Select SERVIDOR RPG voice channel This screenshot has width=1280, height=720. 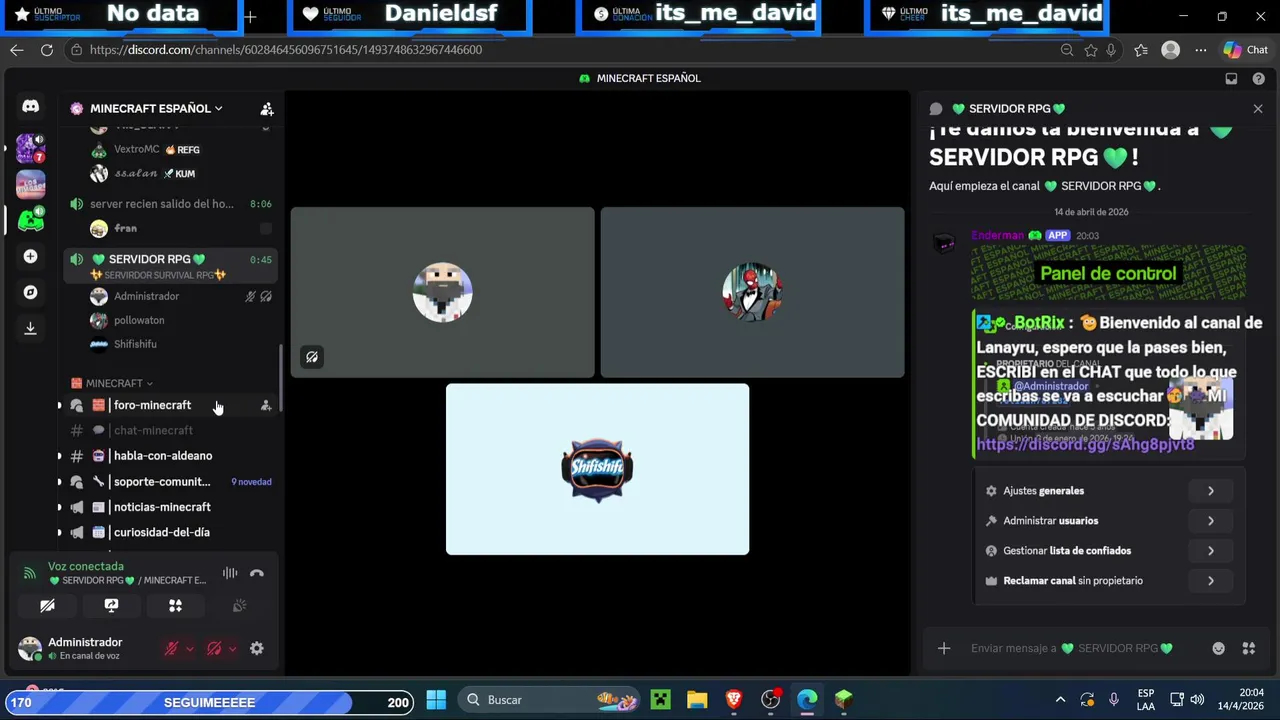click(170, 266)
